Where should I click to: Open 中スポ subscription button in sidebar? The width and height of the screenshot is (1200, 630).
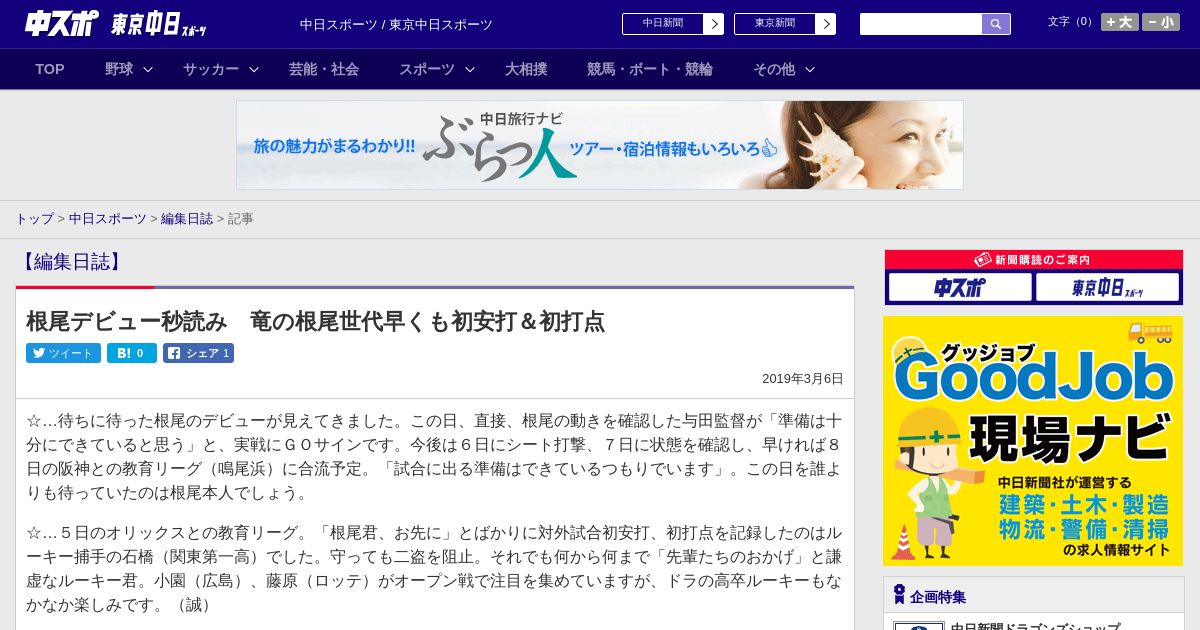(960, 288)
